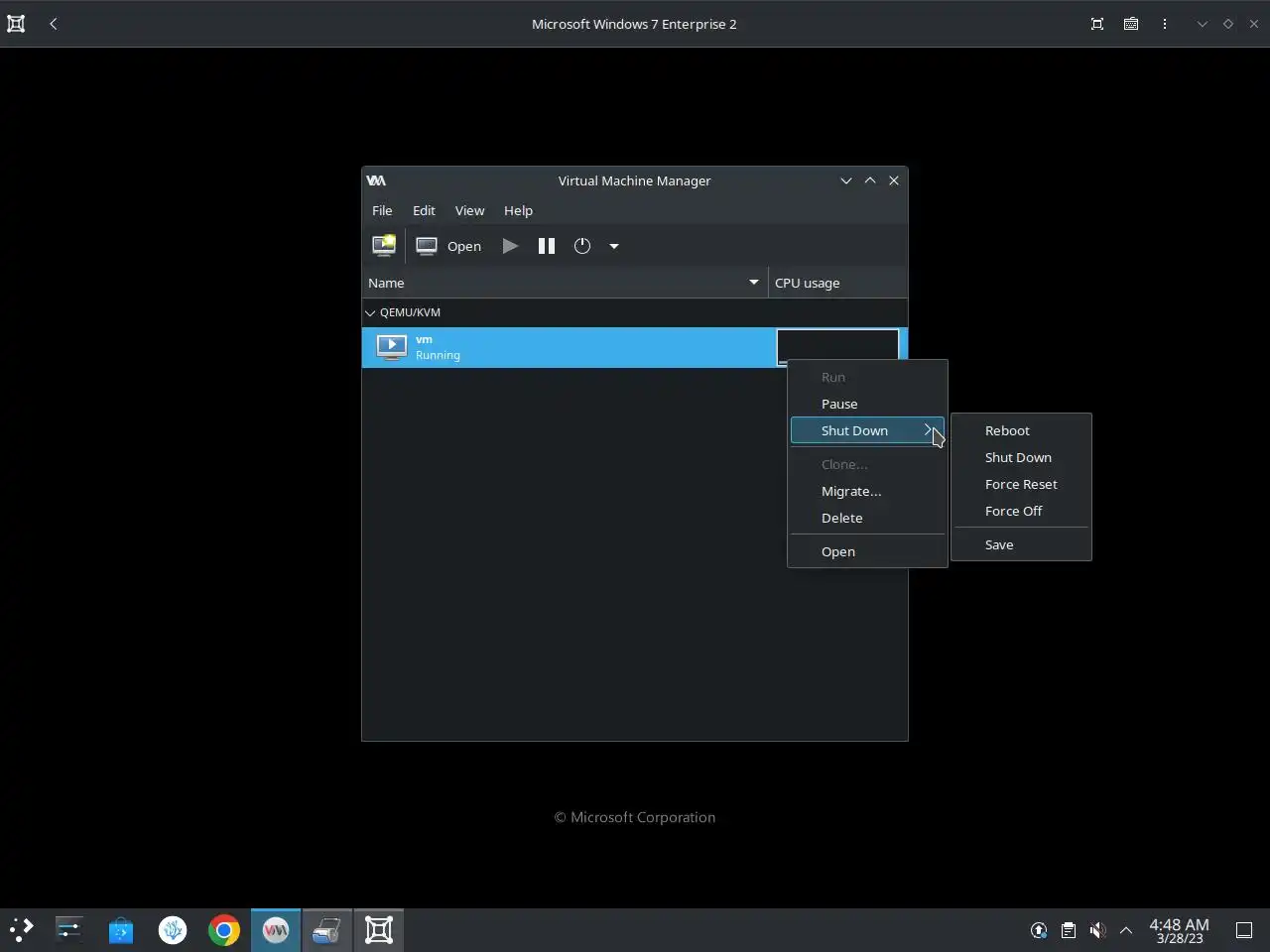Click the Name column sort arrow

click(754, 283)
